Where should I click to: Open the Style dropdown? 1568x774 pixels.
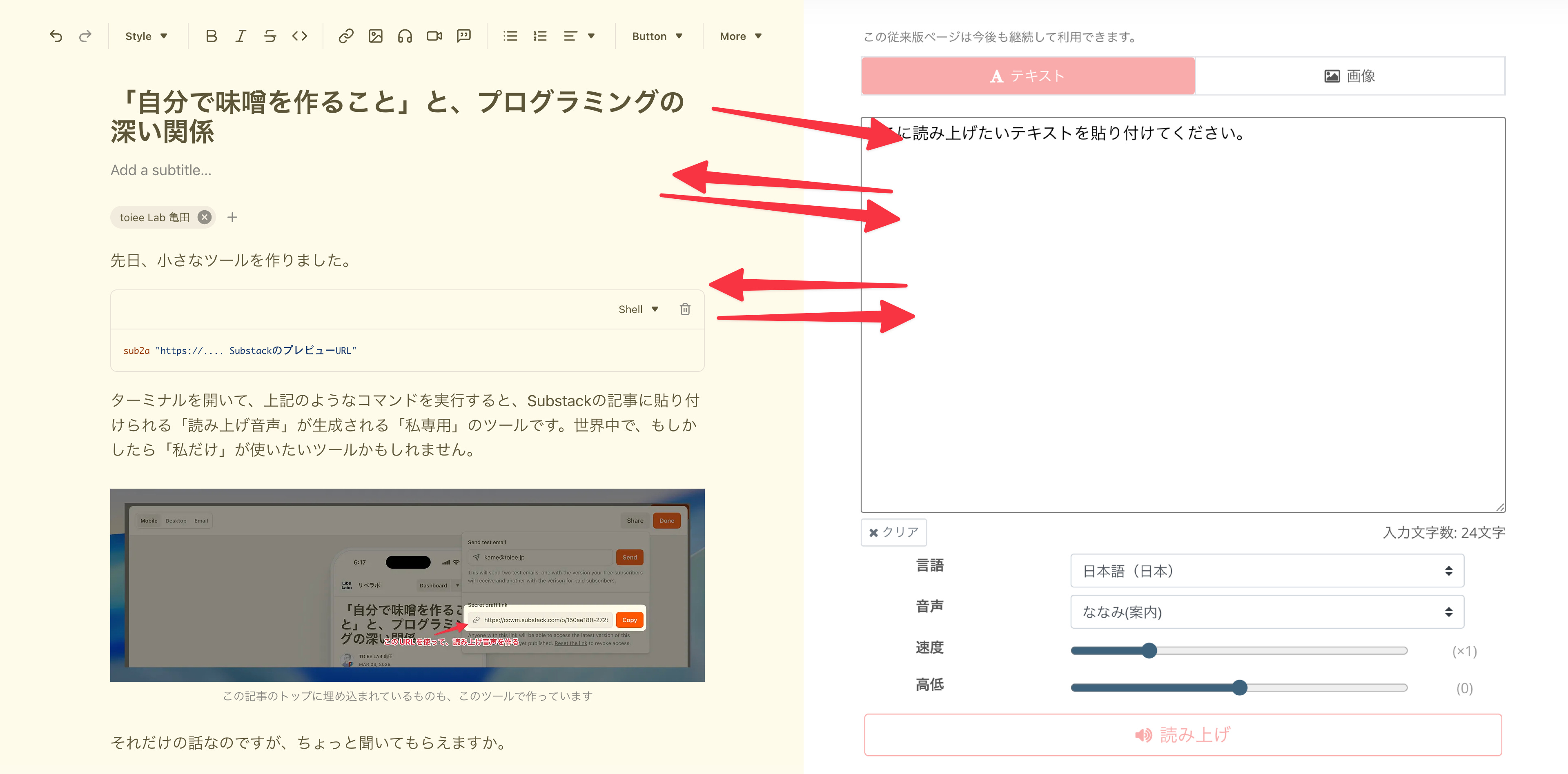(x=145, y=36)
